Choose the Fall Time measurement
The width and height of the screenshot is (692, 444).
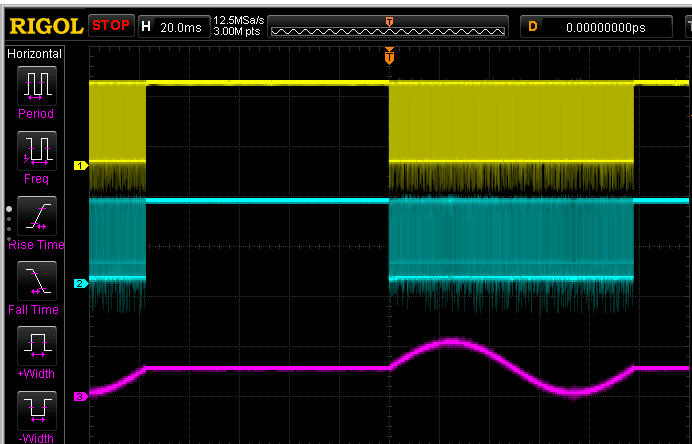point(37,281)
